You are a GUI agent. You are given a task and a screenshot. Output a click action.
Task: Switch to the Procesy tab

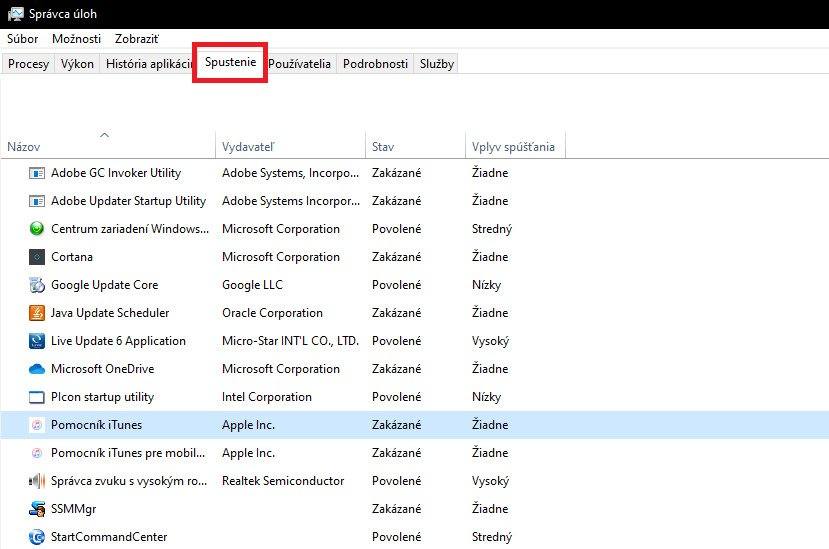(29, 64)
